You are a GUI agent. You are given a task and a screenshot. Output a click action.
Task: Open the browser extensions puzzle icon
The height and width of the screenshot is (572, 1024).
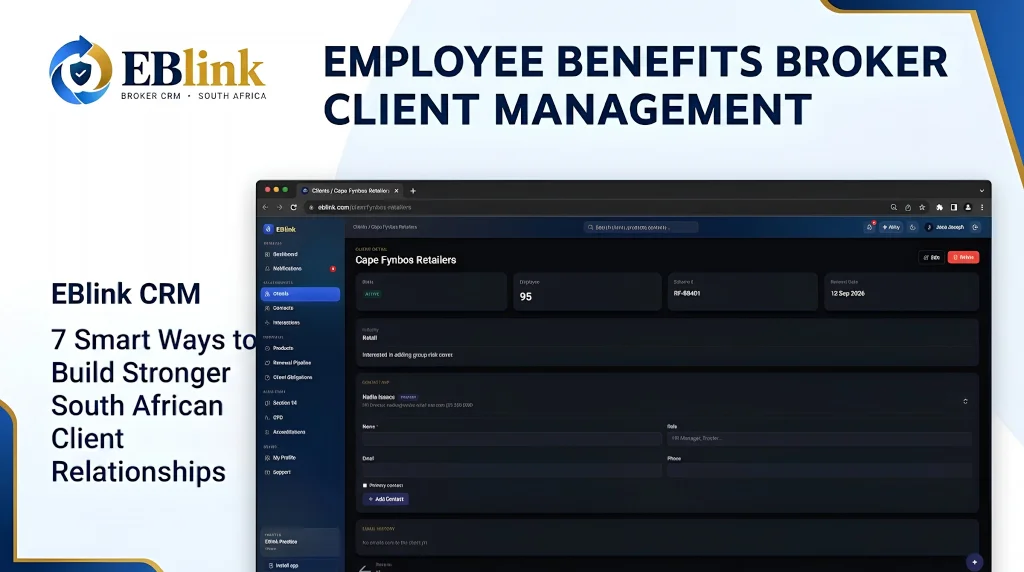click(940, 207)
